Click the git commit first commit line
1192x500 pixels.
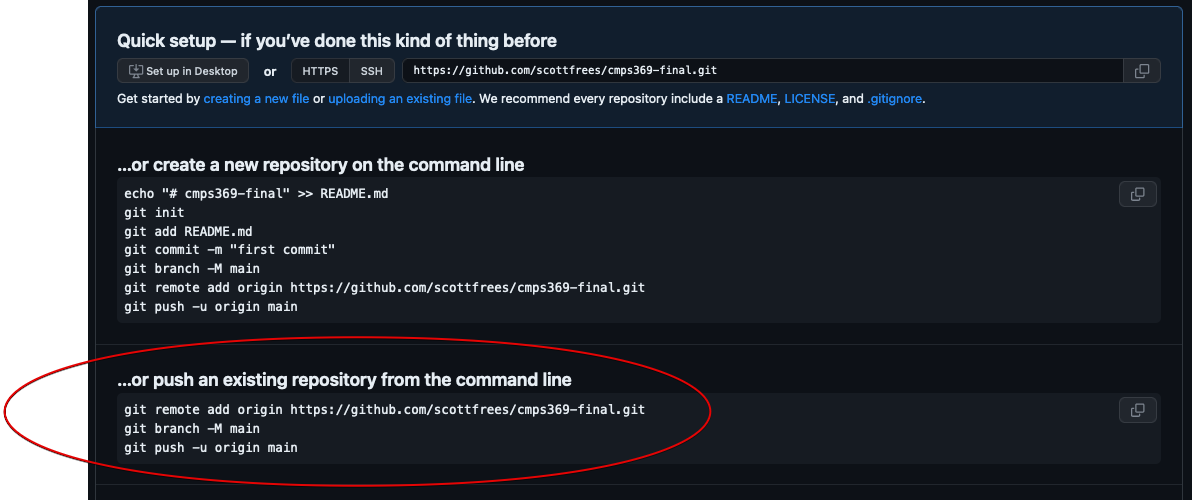229,249
